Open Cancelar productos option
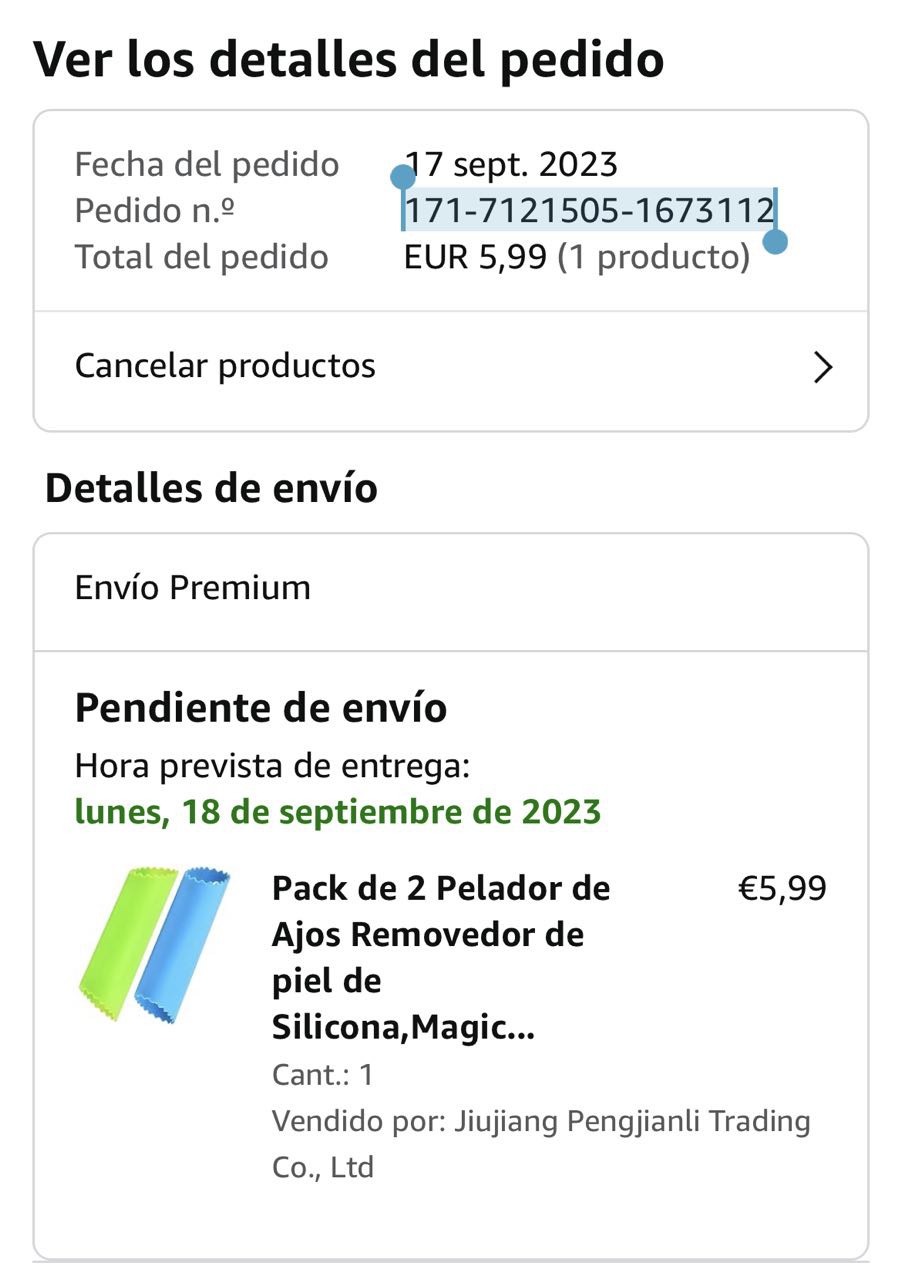 (x=225, y=366)
